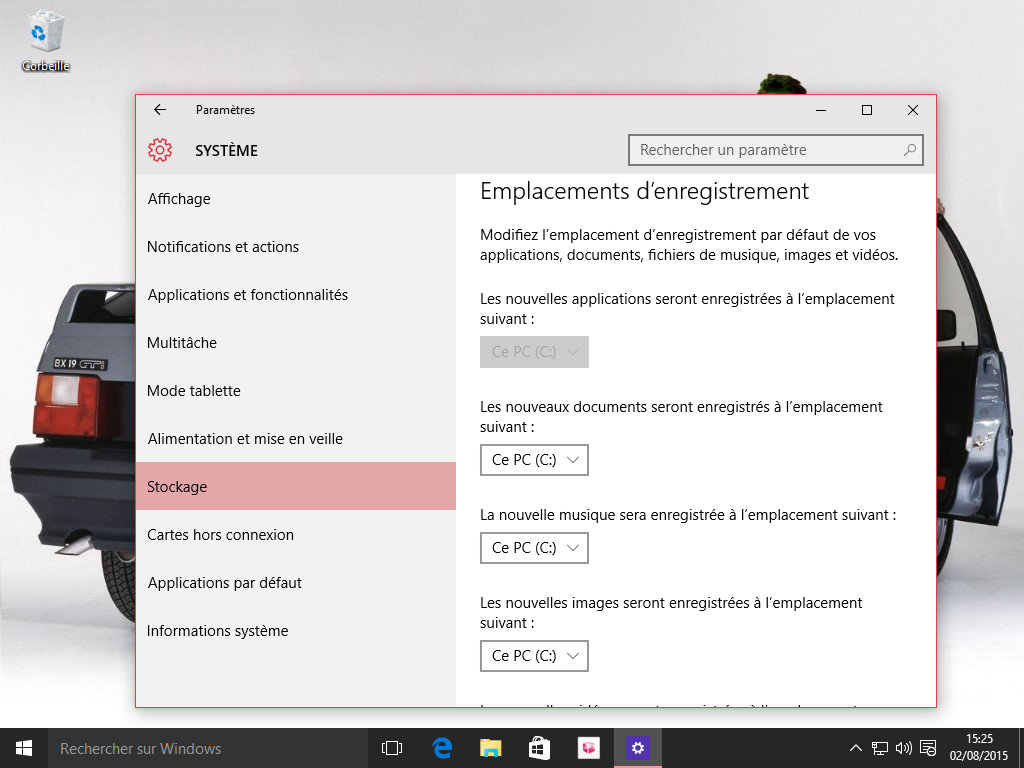Open the Windows Store taskbar icon
This screenshot has height=768, width=1024.
(x=539, y=748)
